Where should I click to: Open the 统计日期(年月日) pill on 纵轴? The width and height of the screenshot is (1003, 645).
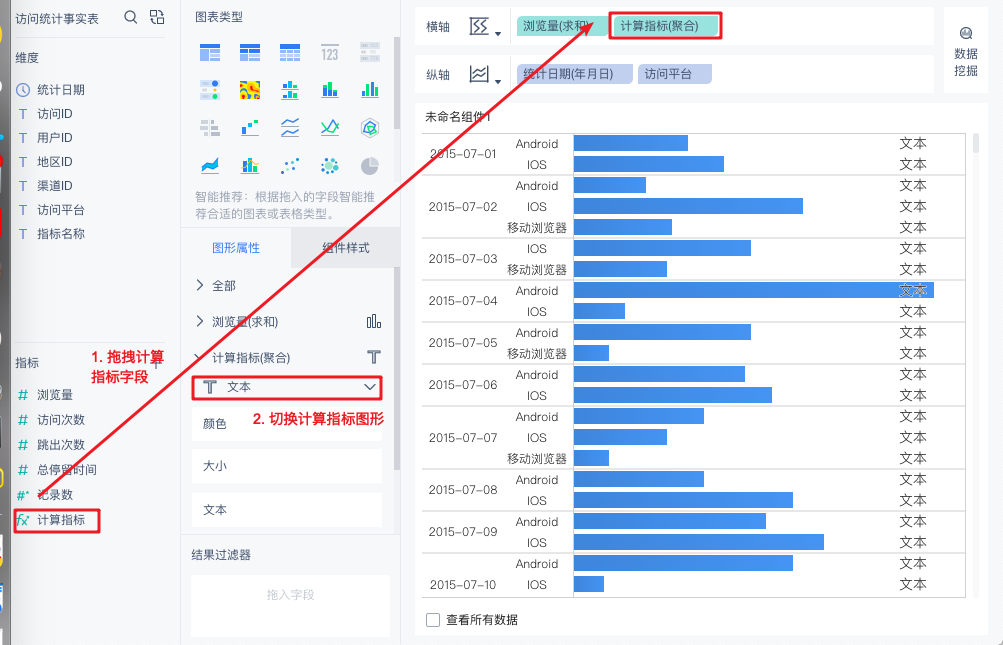pos(574,74)
